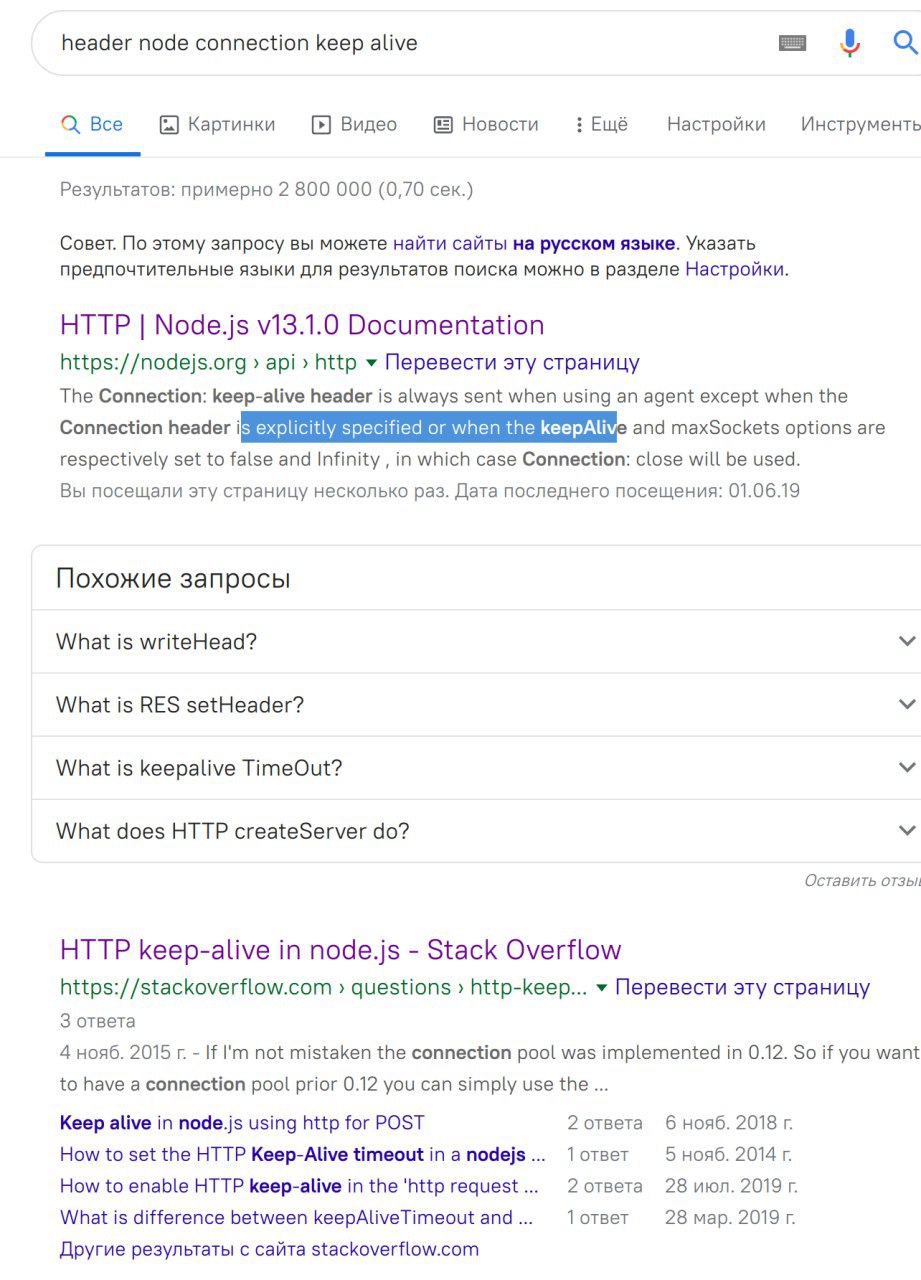Click the Похожие запросы heading
This screenshot has height=1280, width=921.
pos(173,578)
